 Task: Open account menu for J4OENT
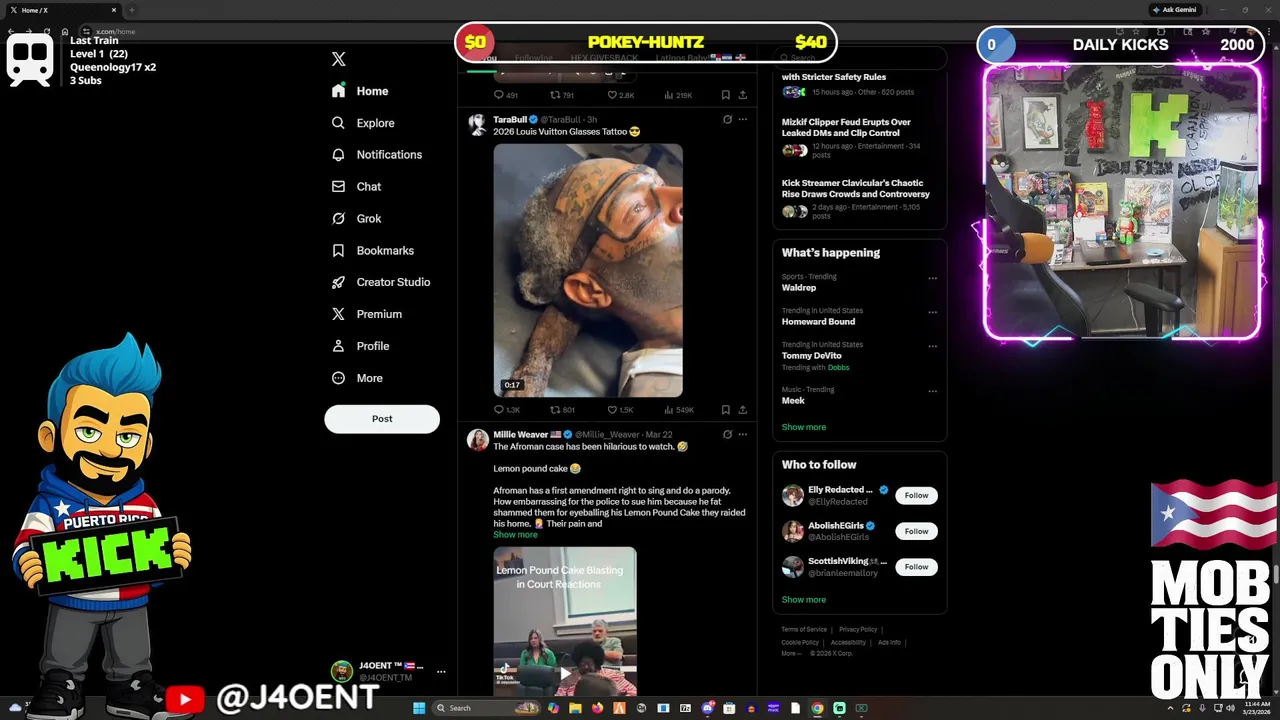[389, 671]
